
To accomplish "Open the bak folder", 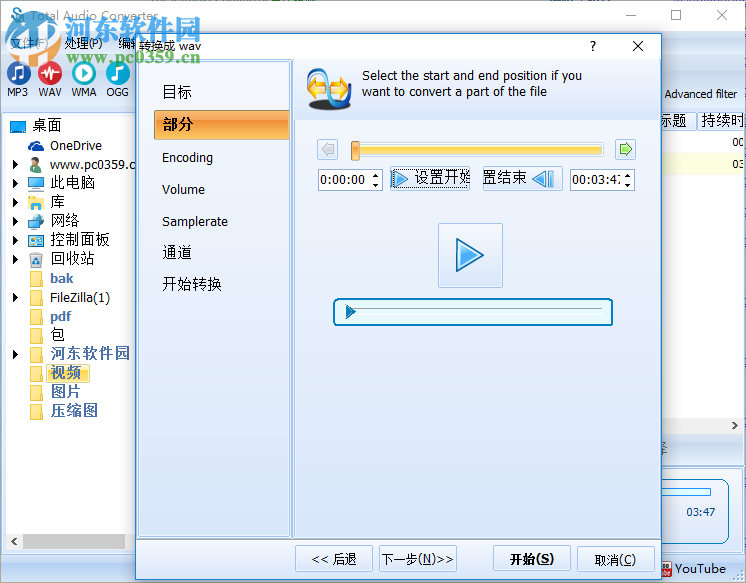I will tap(62, 278).
